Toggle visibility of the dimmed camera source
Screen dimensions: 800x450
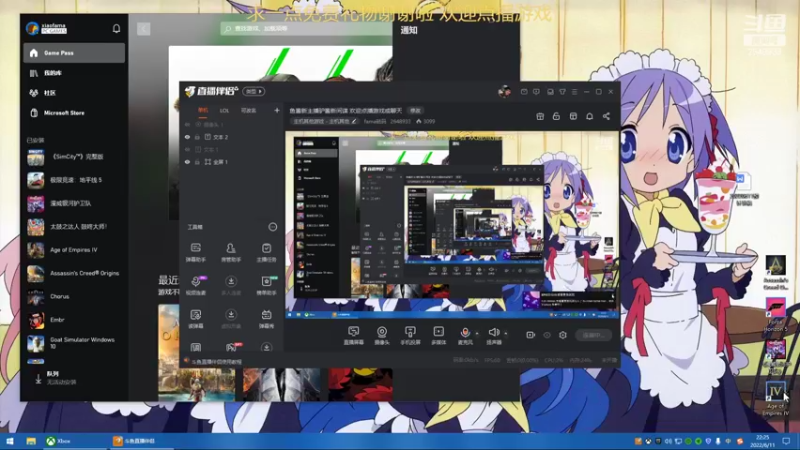tap(187, 124)
